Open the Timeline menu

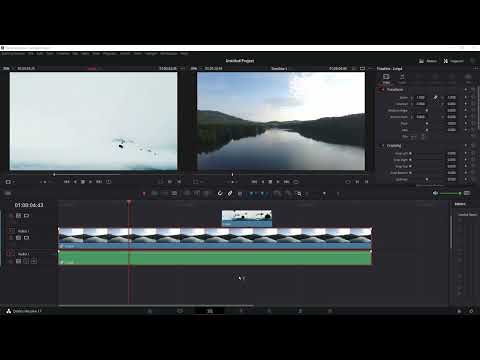pos(62,53)
